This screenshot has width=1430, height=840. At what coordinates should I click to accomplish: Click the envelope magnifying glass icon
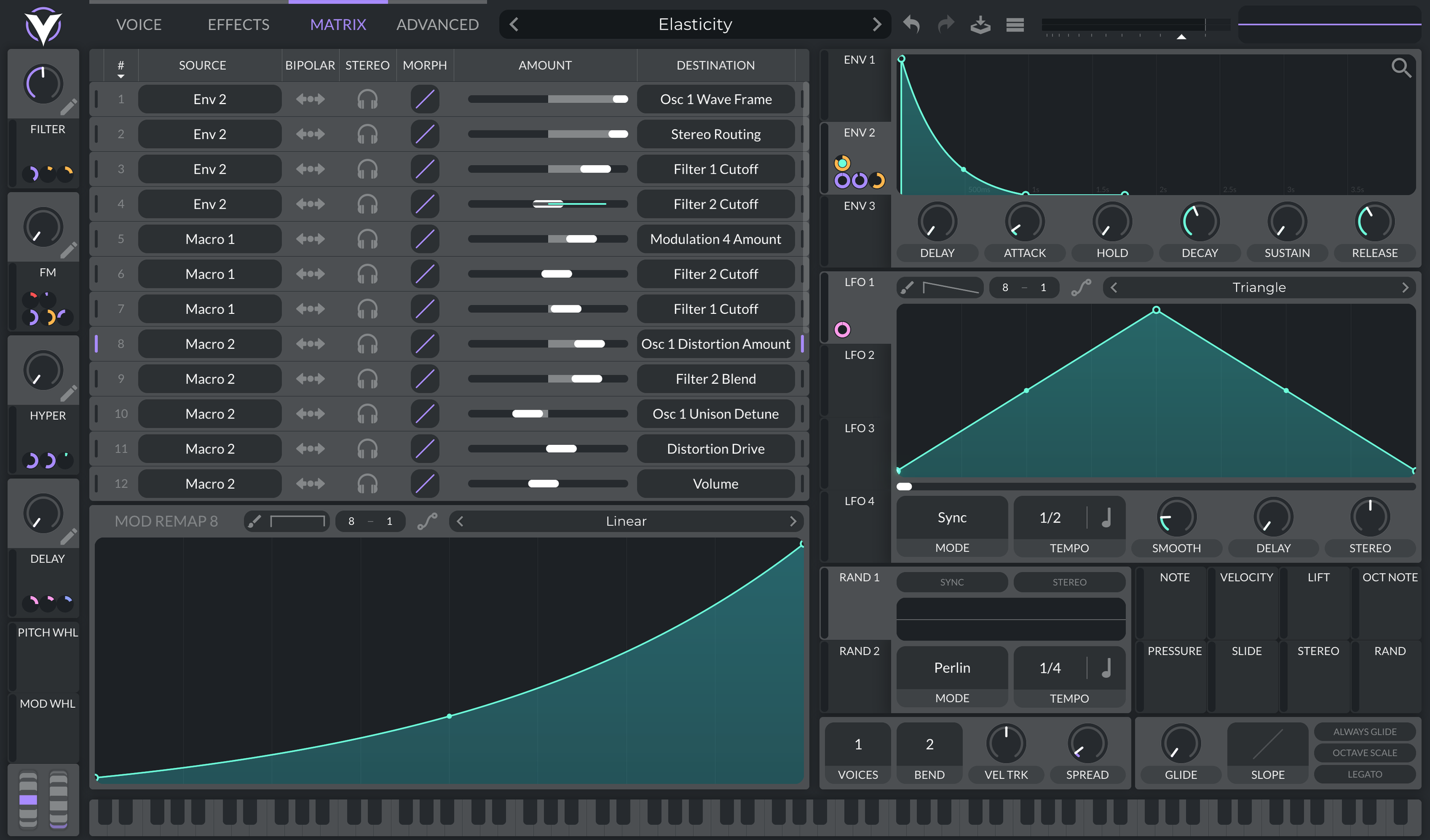[1401, 68]
